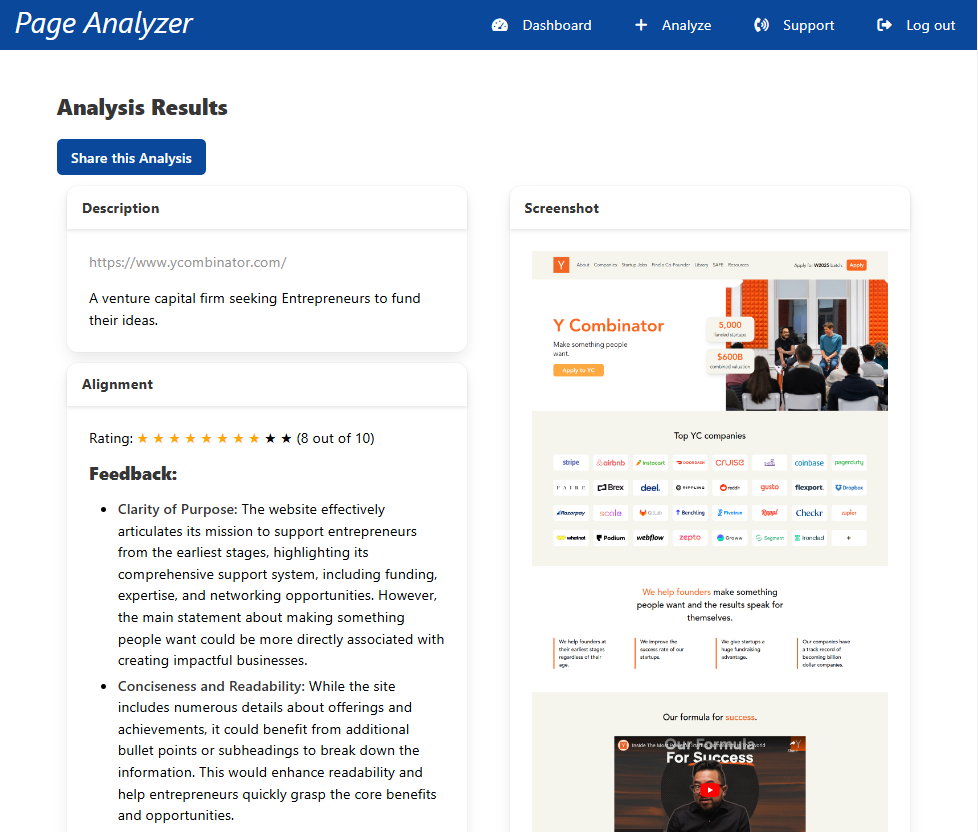Click the coinbase logo tile
Screen dimensions: 978x832
pyautogui.click(x=809, y=463)
